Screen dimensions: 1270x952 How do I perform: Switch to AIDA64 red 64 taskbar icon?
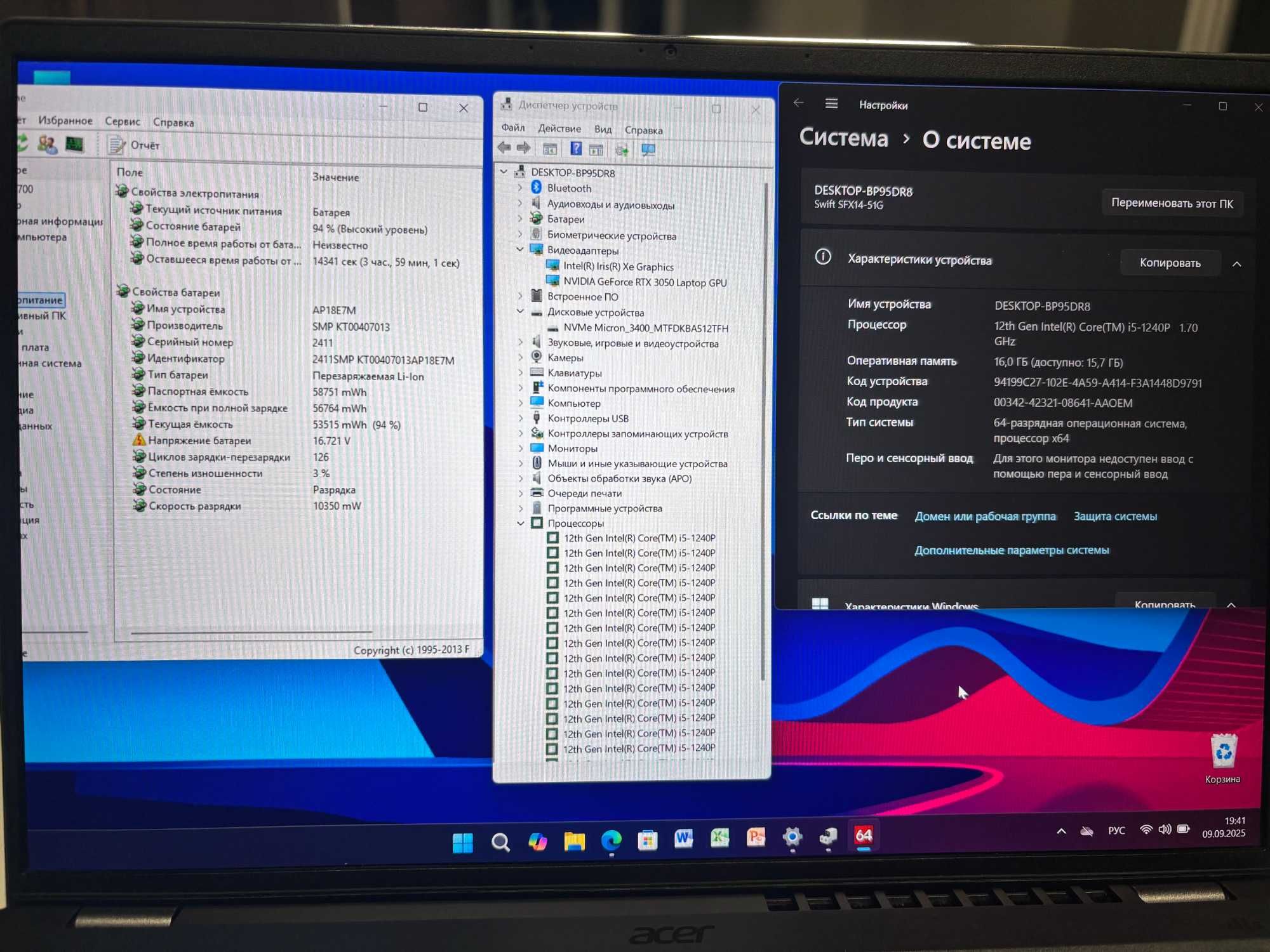tap(864, 835)
